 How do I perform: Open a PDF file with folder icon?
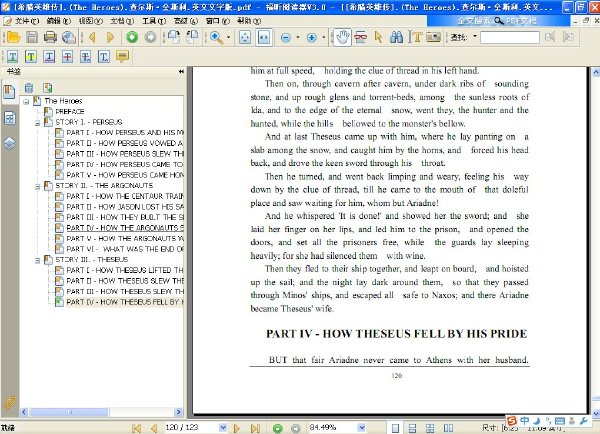13,37
